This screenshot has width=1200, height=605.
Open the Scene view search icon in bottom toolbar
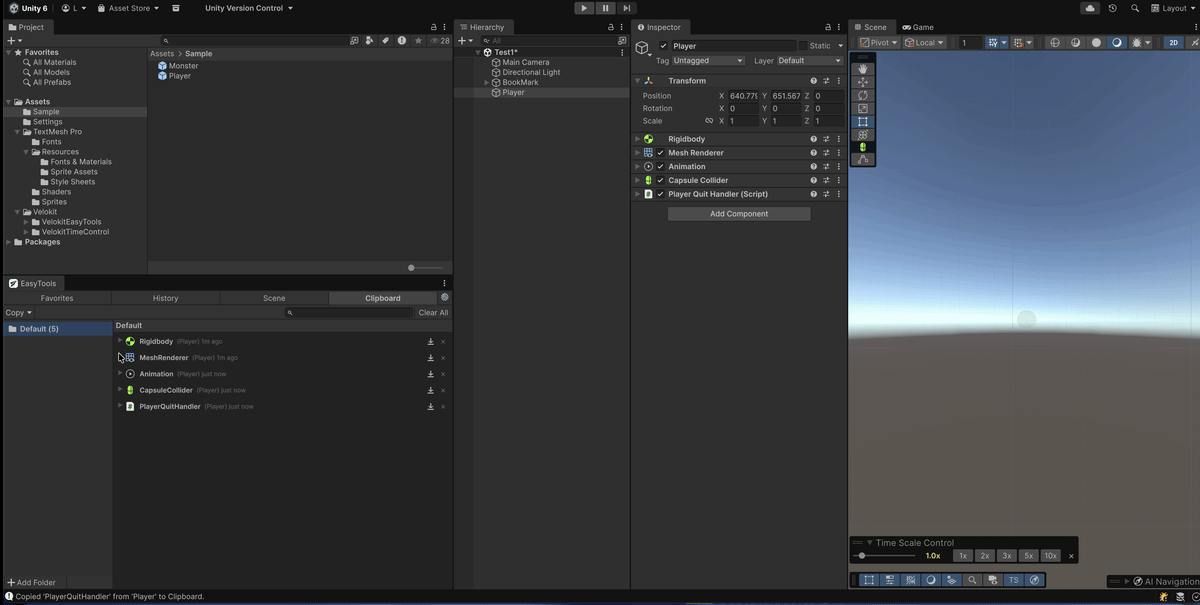click(972, 579)
